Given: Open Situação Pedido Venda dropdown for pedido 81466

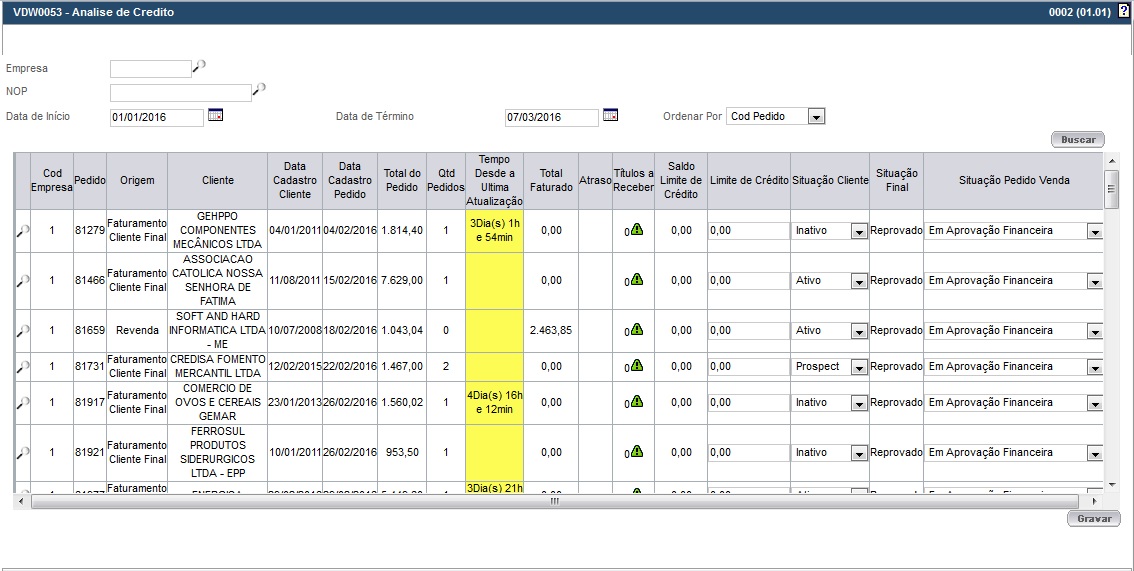Looking at the screenshot, I should coord(1094,281).
